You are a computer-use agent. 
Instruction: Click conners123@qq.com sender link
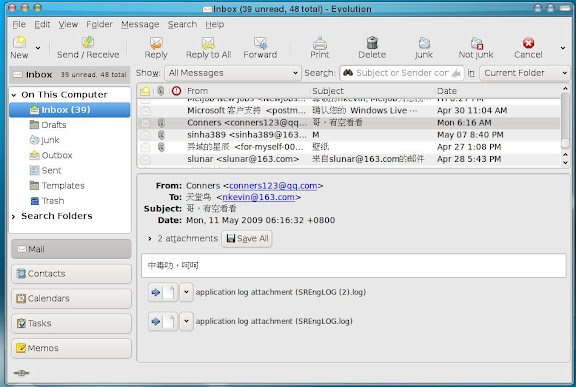(x=273, y=186)
